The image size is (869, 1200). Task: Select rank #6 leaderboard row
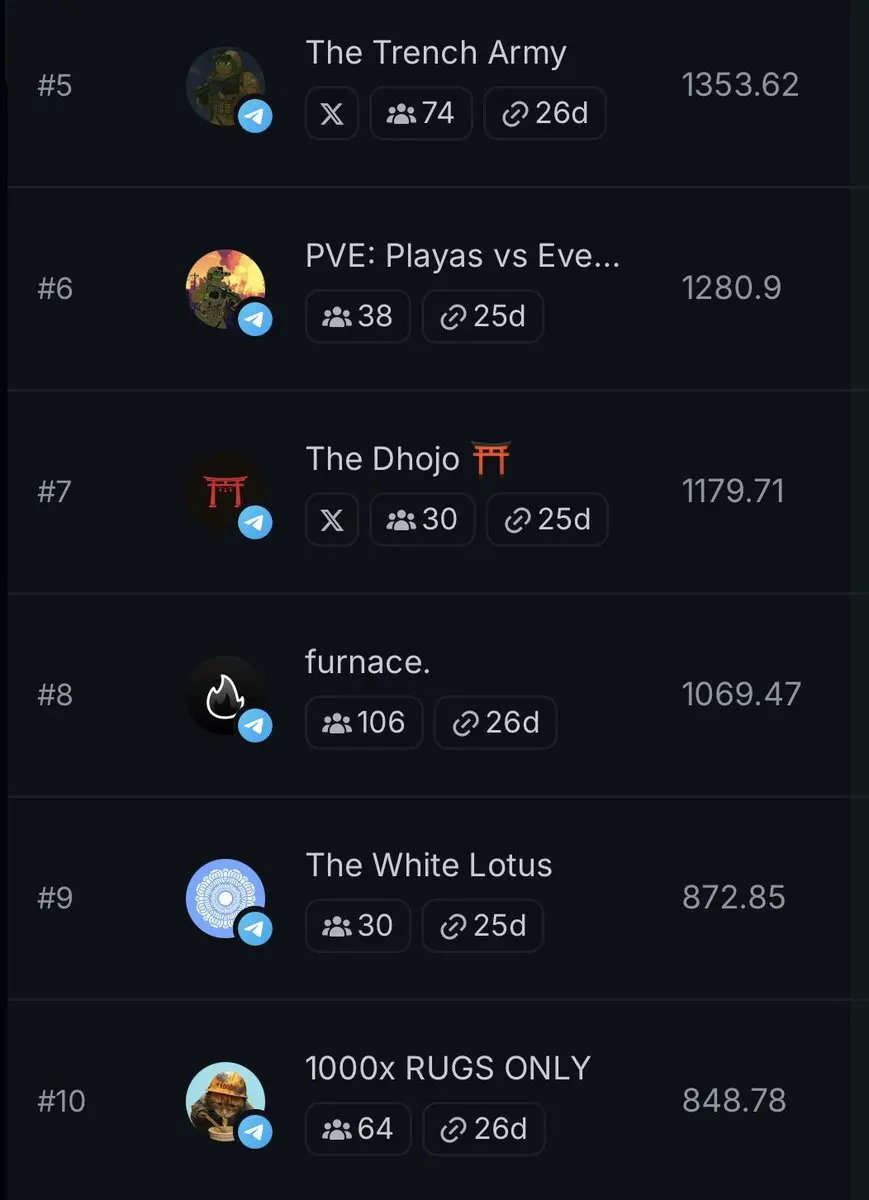click(x=428, y=289)
